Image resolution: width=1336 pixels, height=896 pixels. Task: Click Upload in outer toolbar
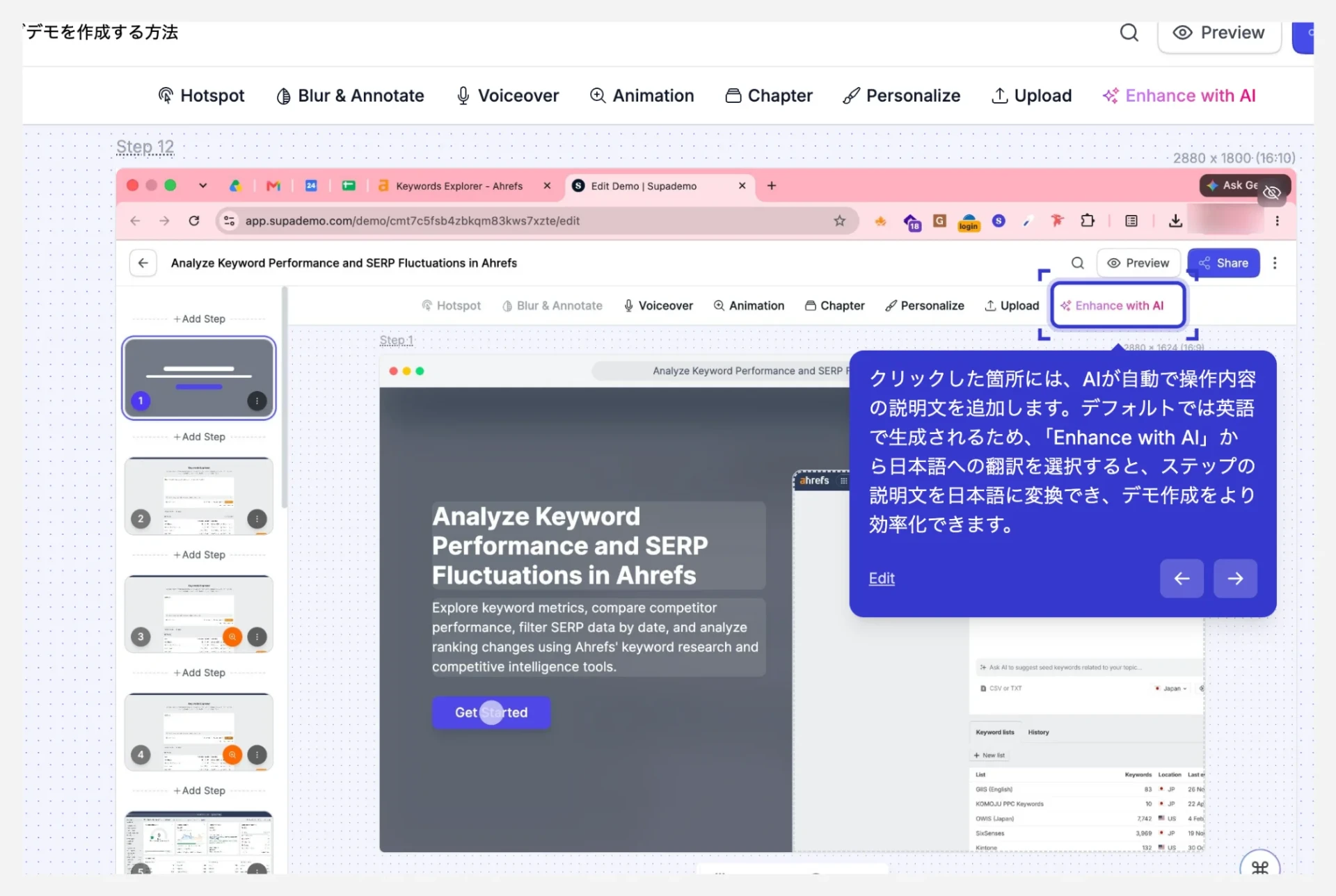click(x=1031, y=95)
